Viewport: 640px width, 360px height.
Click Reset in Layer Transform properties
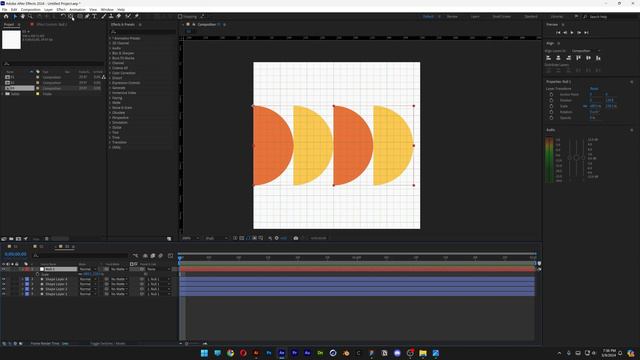click(594, 88)
